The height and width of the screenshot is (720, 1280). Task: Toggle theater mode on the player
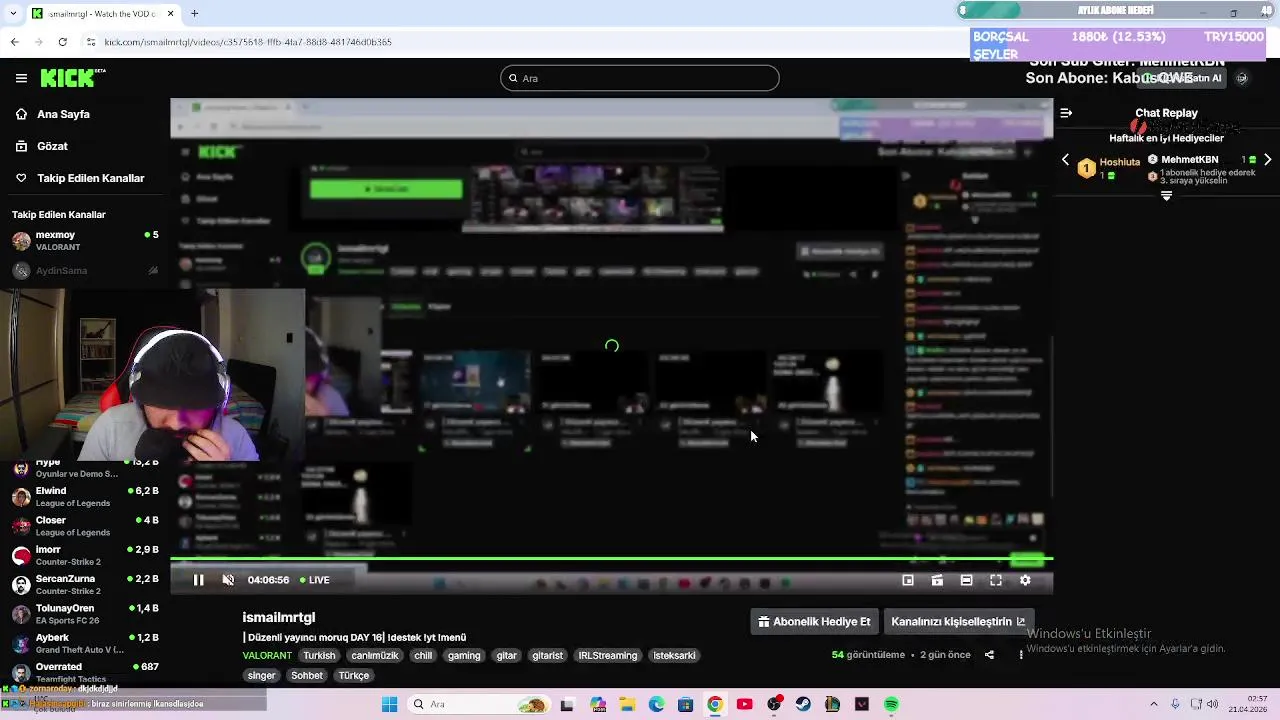click(966, 580)
